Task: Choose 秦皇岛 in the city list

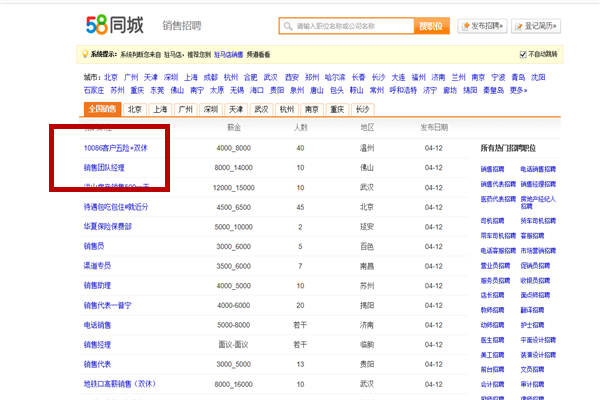Action: click(493, 90)
